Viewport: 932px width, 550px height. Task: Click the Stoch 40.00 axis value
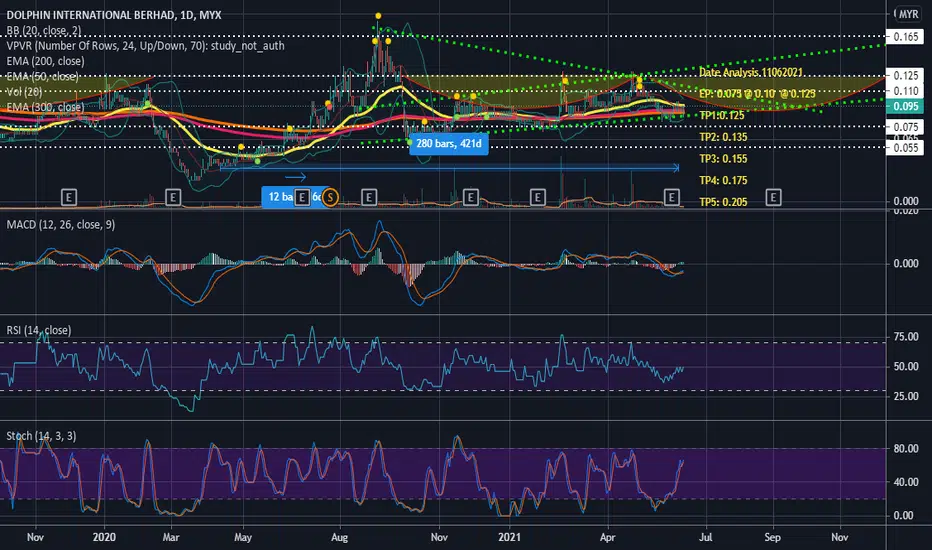pyautogui.click(x=906, y=482)
